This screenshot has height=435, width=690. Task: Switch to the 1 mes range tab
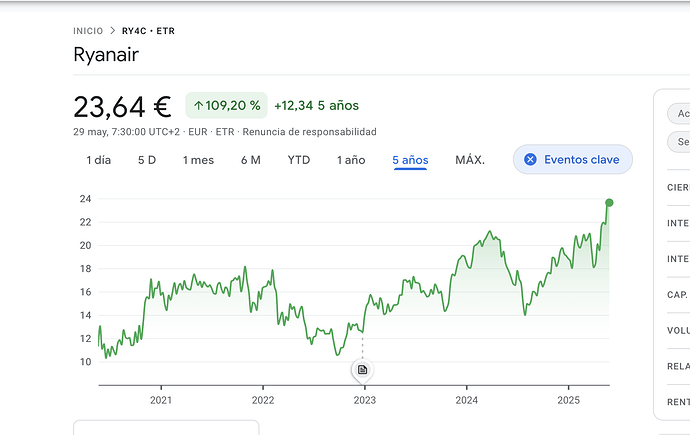198,160
